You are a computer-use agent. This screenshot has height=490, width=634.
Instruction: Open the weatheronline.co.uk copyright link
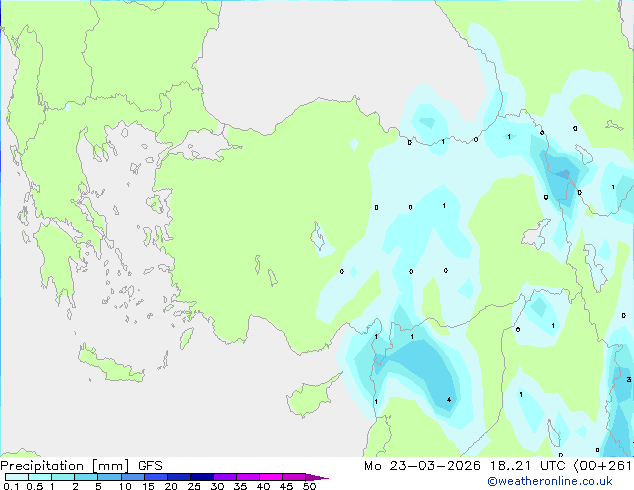(550, 481)
